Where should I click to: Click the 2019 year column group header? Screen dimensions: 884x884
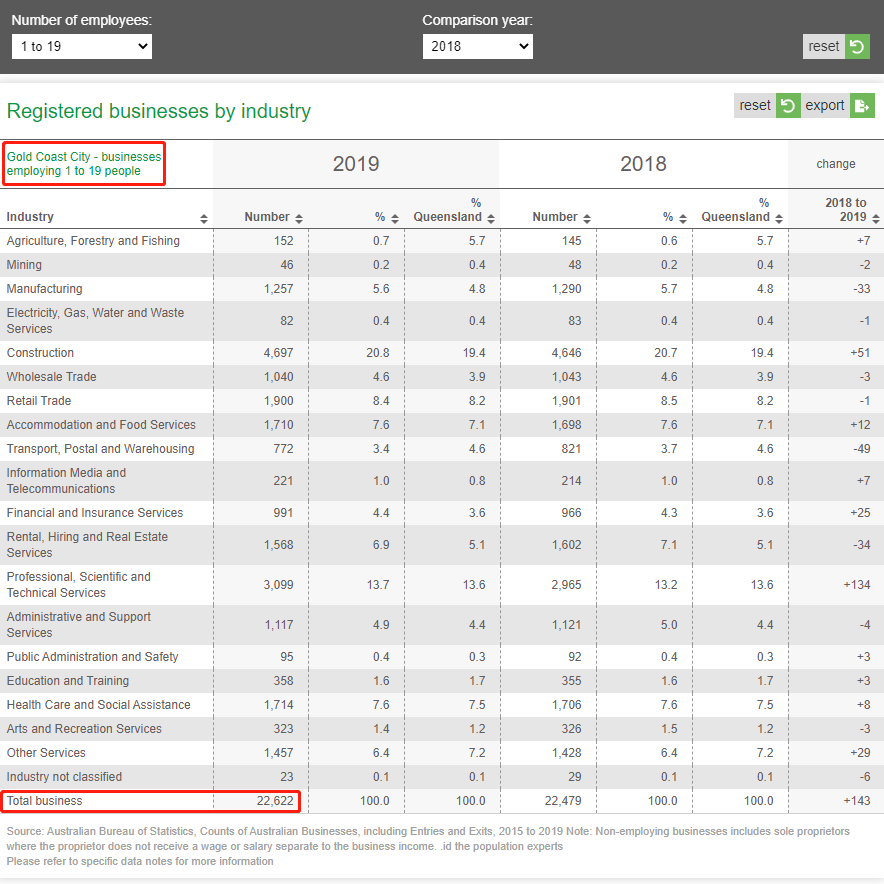coord(356,164)
